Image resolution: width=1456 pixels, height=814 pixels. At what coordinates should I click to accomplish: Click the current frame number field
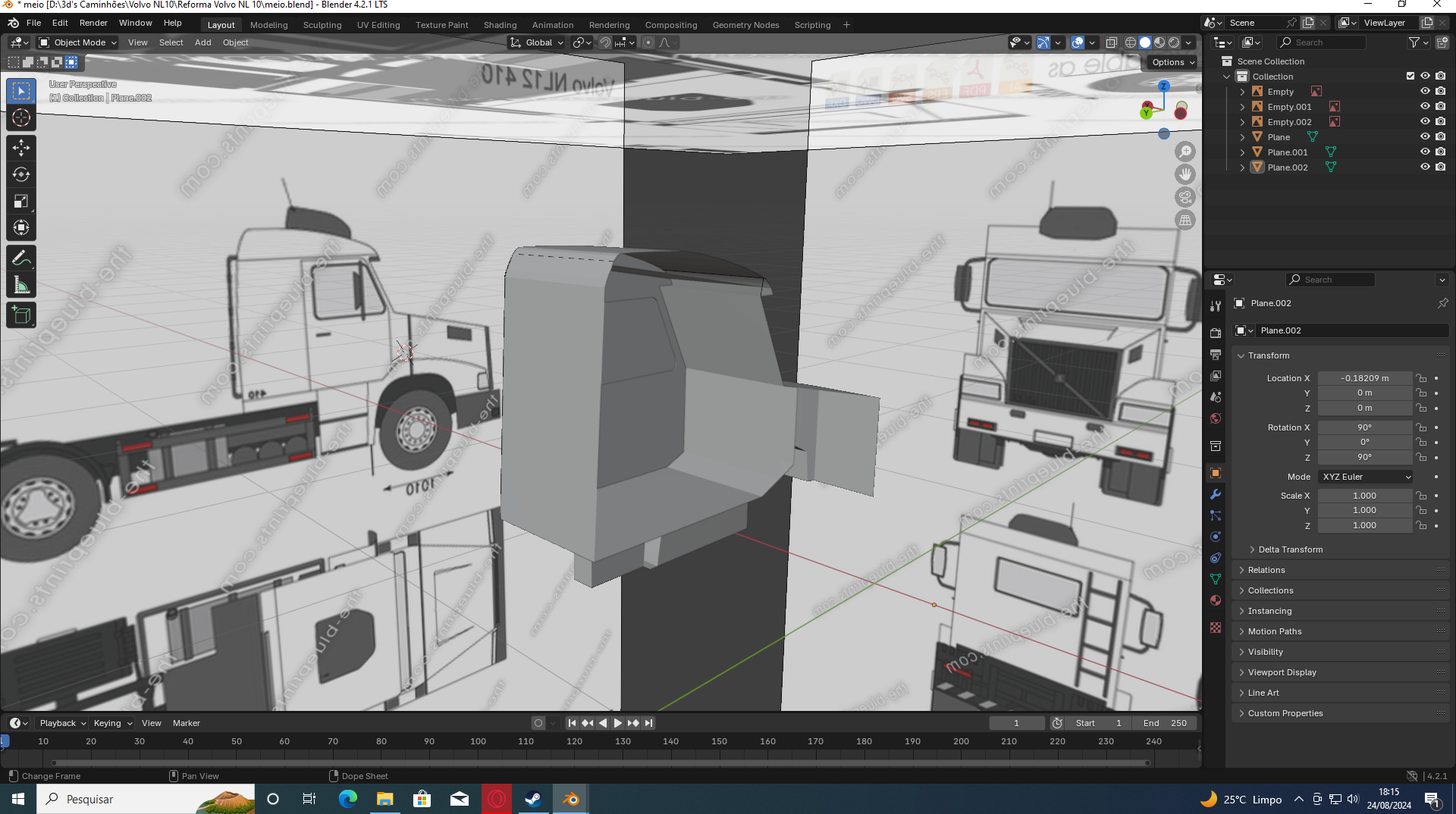pyautogui.click(x=1016, y=723)
